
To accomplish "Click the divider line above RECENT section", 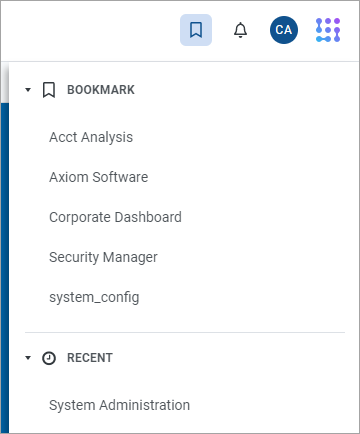I will (185, 332).
